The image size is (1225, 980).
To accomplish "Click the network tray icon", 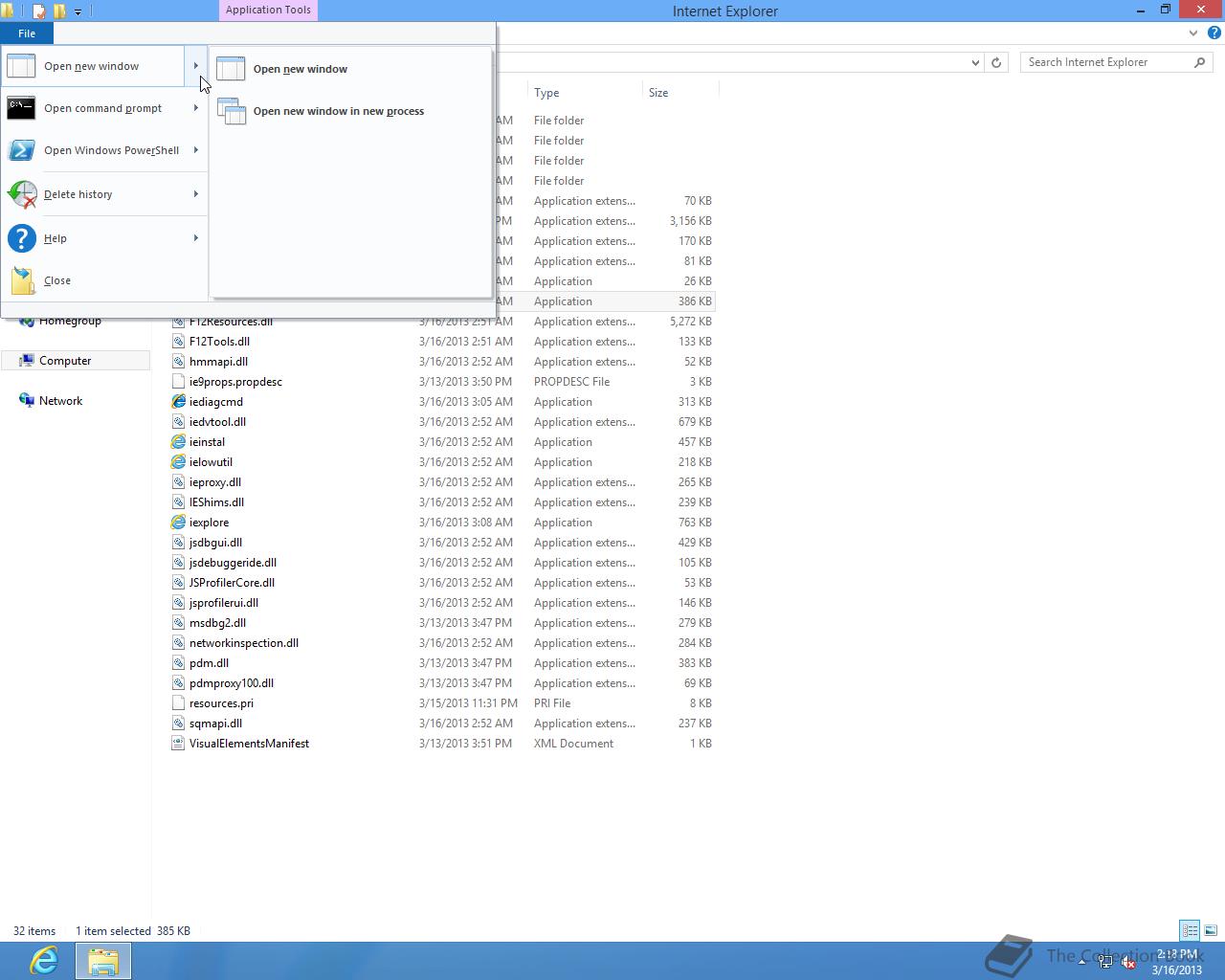I will [1105, 962].
